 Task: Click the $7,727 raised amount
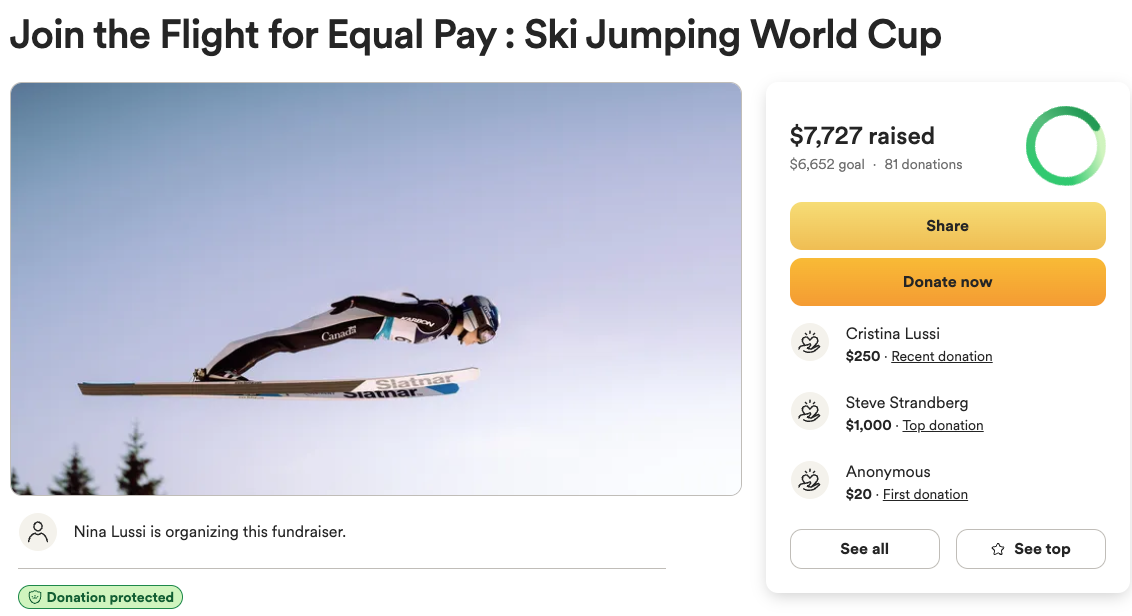(x=862, y=136)
